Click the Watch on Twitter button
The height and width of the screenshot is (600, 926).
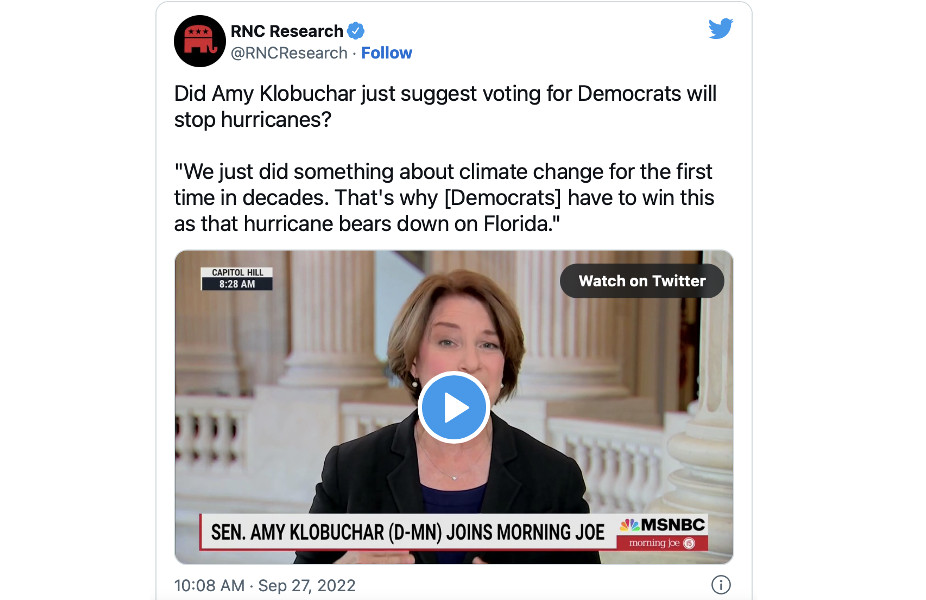pos(642,281)
